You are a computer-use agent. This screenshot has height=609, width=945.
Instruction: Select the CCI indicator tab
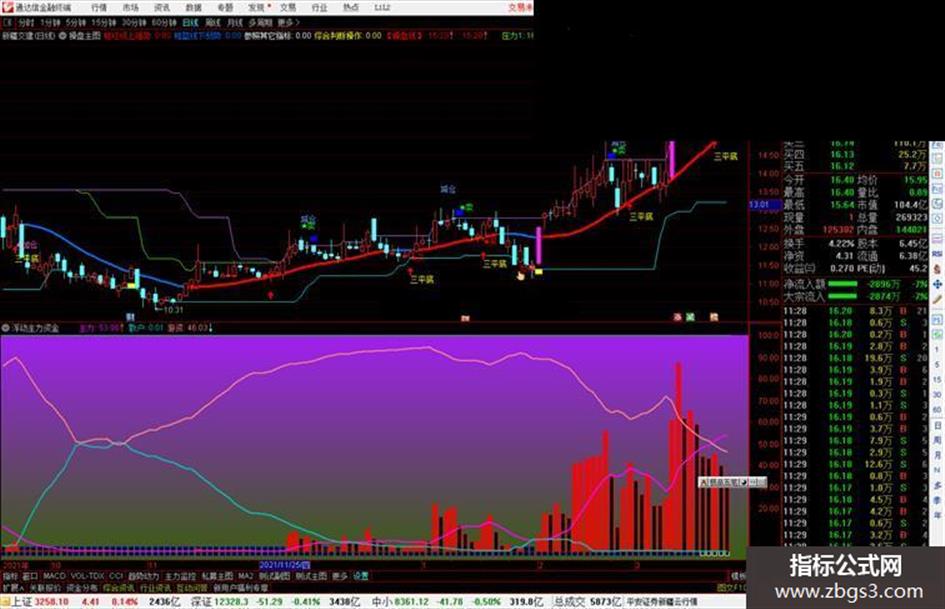(x=116, y=576)
